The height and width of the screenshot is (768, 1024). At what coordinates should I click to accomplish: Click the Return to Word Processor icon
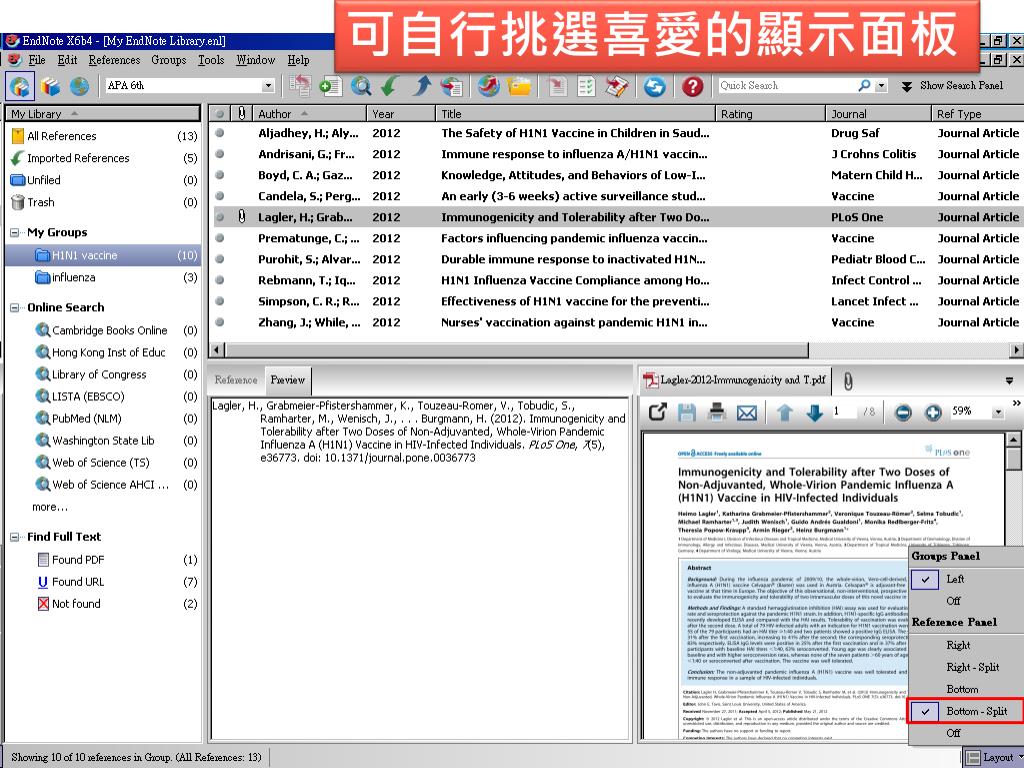pyautogui.click(x=617, y=86)
